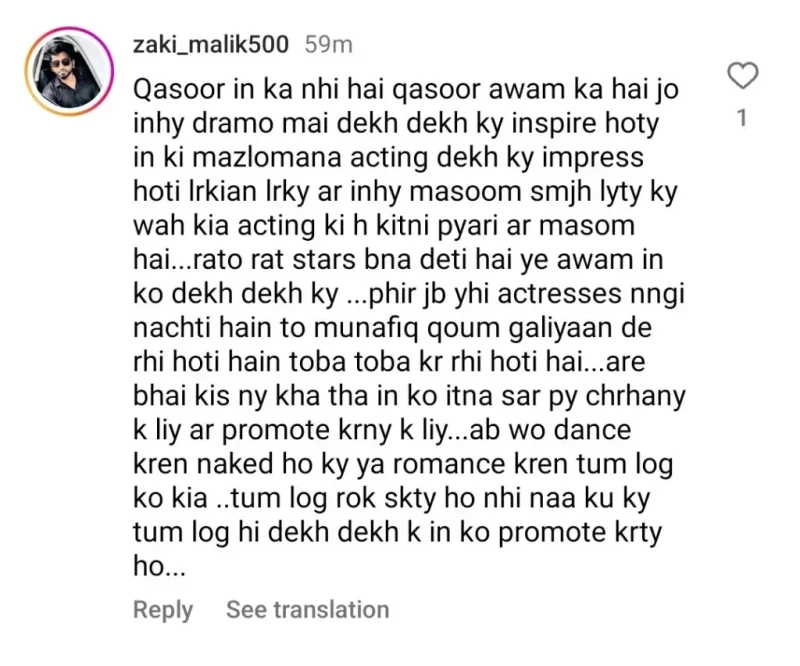
Task: Click the word mazlomana in the comment
Action: click(267, 157)
